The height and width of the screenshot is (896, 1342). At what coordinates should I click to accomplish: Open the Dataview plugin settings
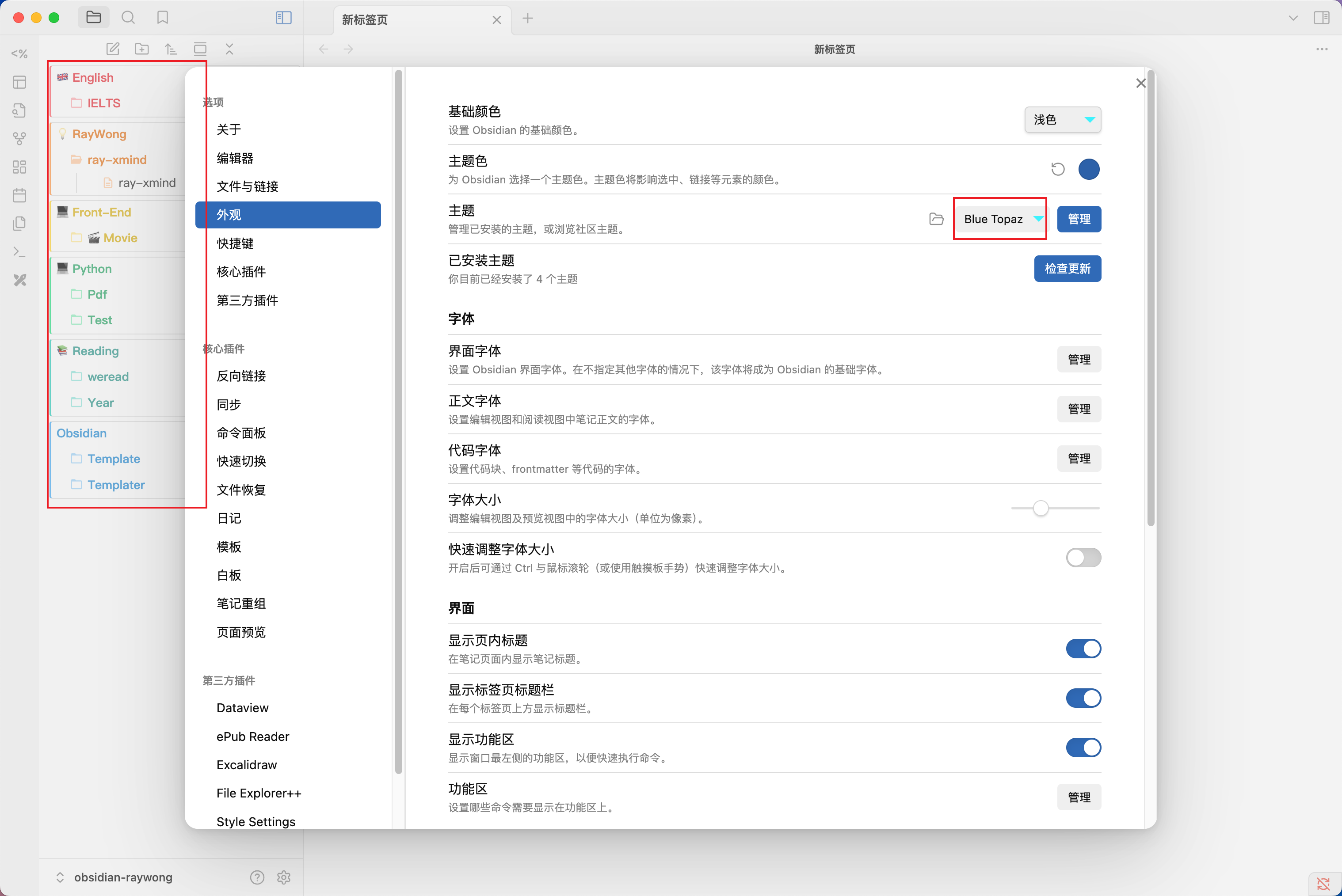[288, 708]
